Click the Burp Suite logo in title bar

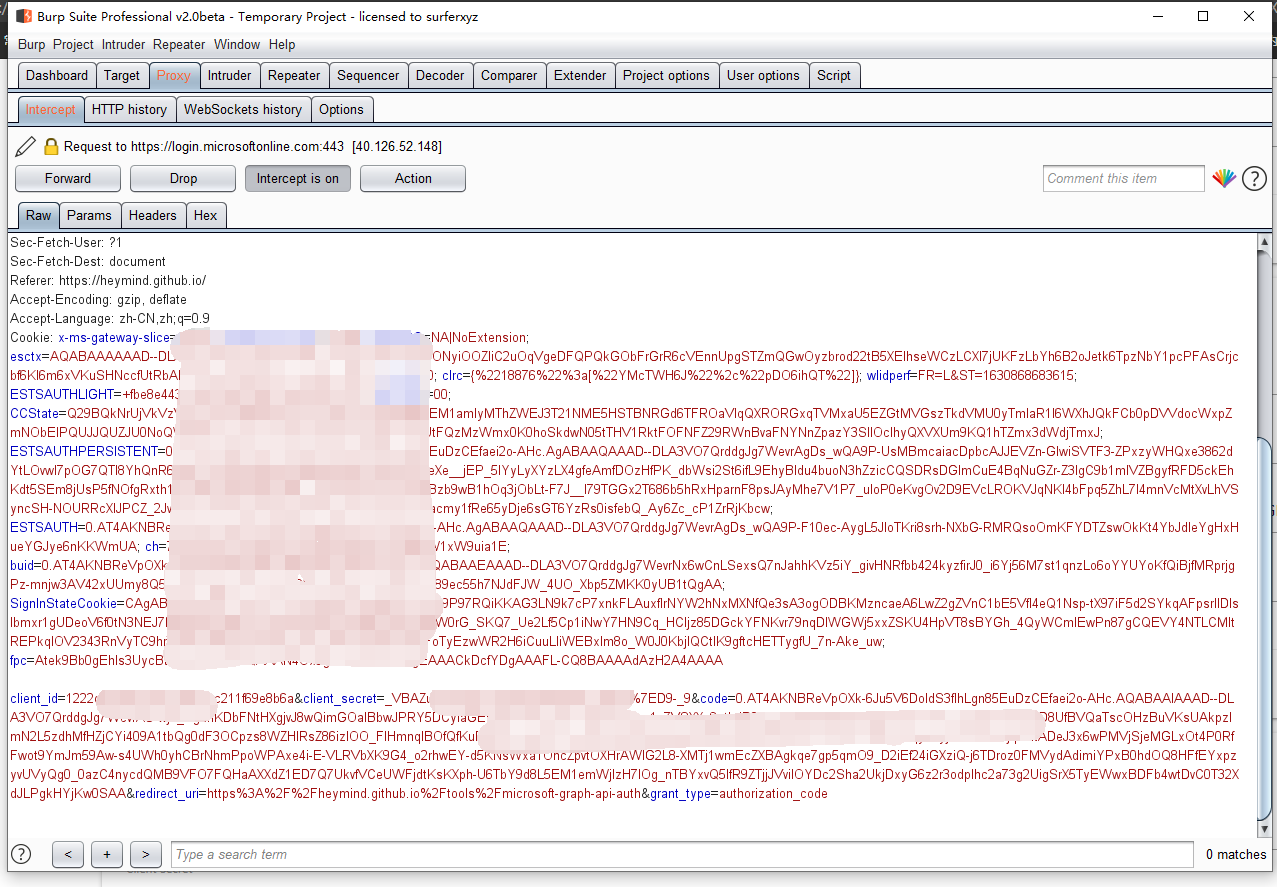pyautogui.click(x=23, y=16)
